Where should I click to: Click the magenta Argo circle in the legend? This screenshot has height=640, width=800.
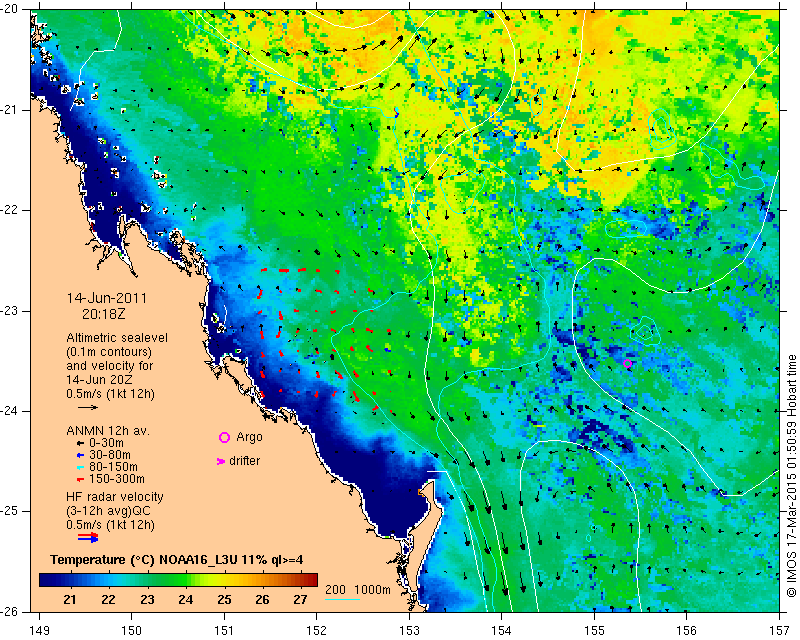tap(224, 437)
